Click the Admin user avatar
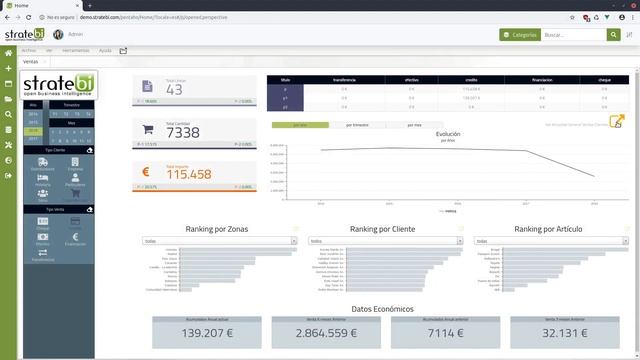This screenshot has height=360, width=640. [58, 34]
